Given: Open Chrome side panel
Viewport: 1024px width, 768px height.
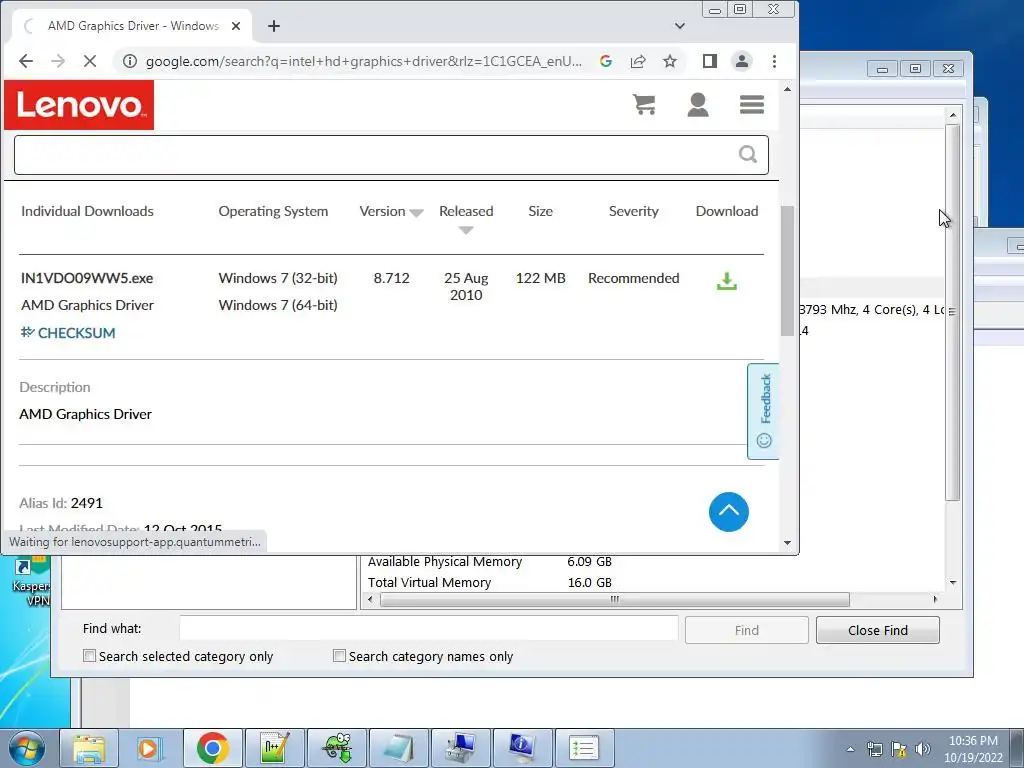Looking at the screenshot, I should coord(710,61).
